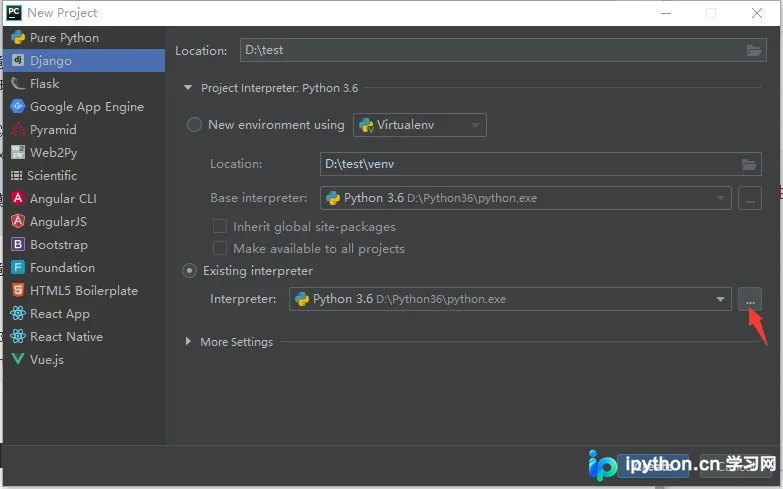Click the Web2Py project icon

pos(18,152)
